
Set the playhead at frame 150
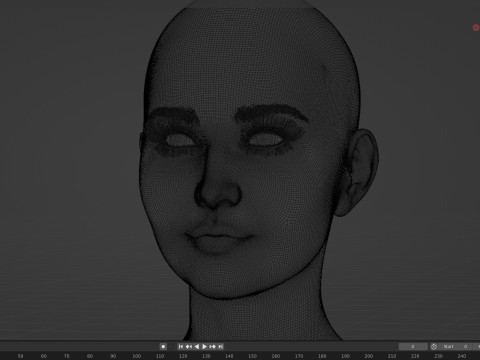tap(252, 356)
